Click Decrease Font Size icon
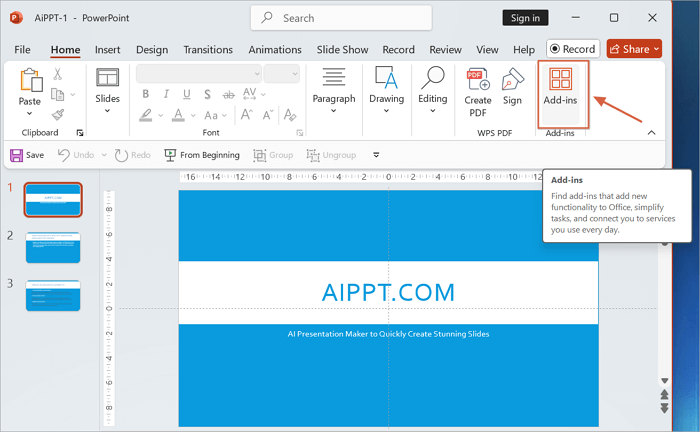The height and width of the screenshot is (432, 700). click(x=267, y=115)
